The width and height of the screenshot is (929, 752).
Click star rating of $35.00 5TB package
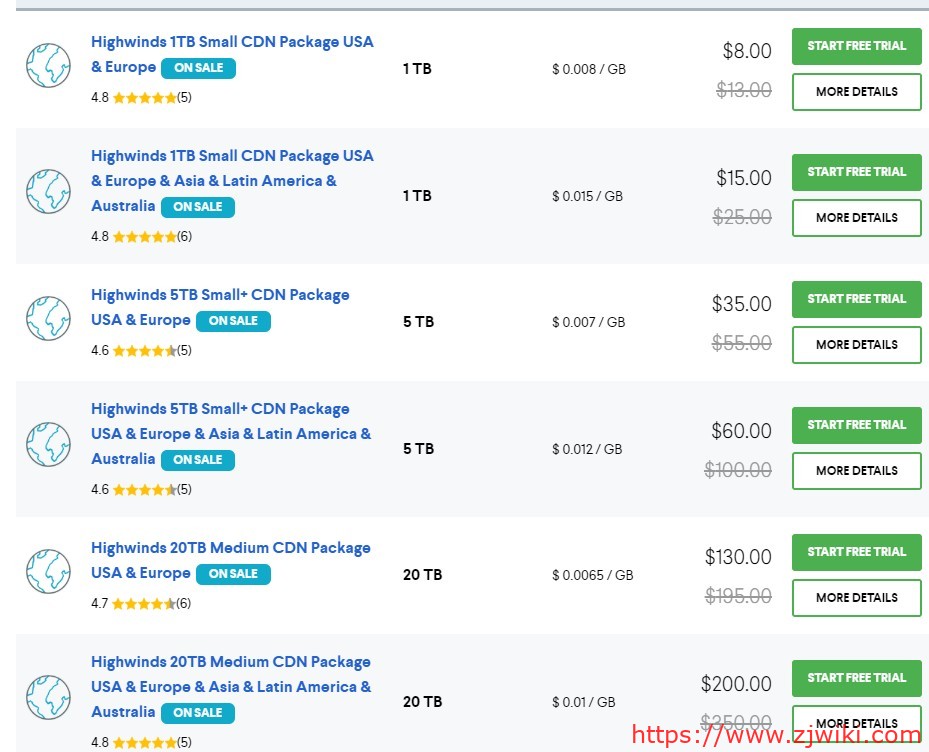pos(144,351)
